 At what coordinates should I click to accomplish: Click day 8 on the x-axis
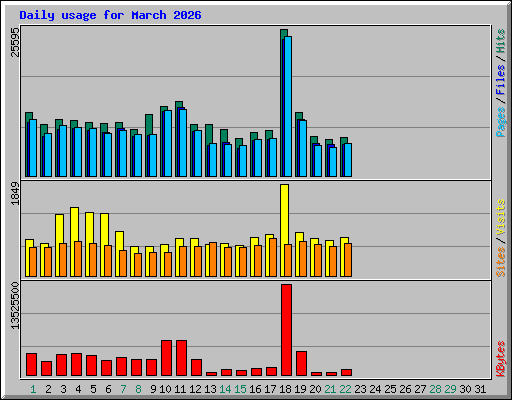tap(138, 389)
